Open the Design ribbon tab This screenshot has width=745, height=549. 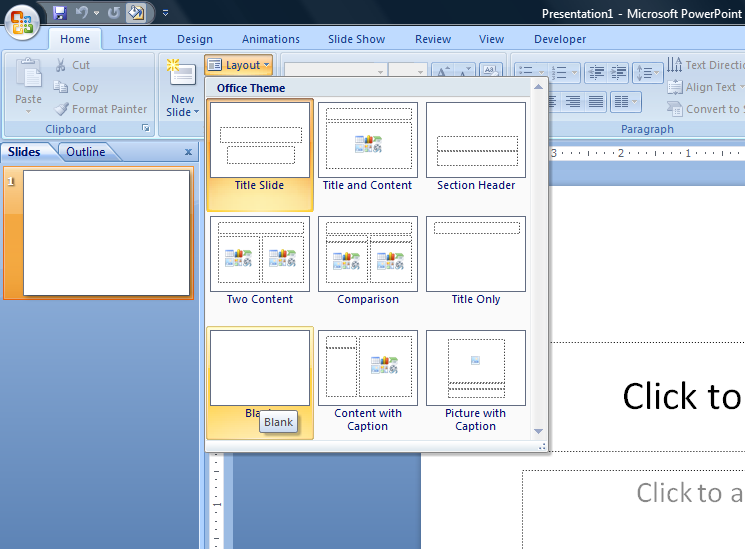tap(195, 39)
